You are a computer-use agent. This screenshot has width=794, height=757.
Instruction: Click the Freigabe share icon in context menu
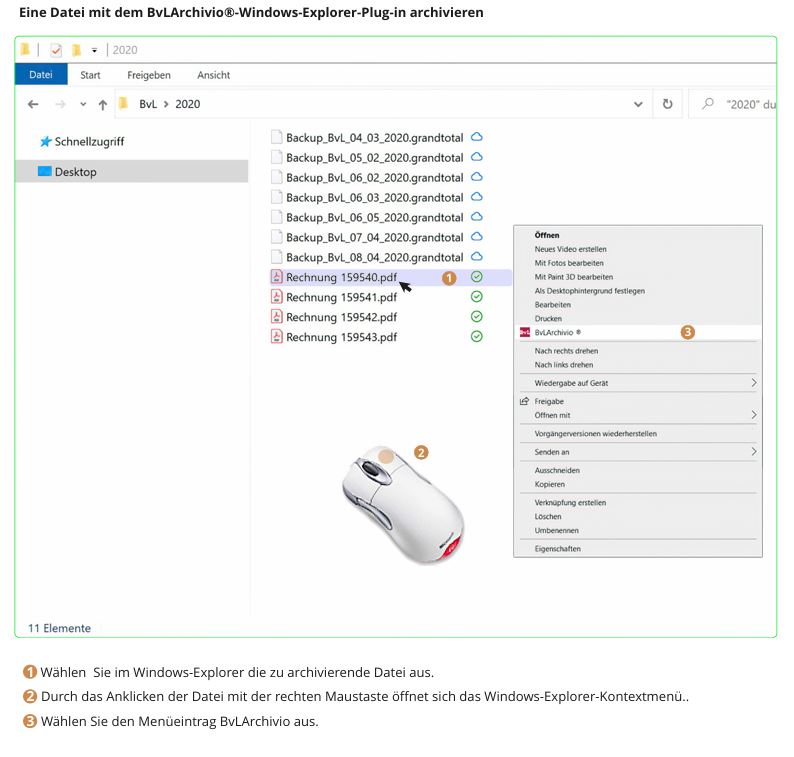[524, 401]
